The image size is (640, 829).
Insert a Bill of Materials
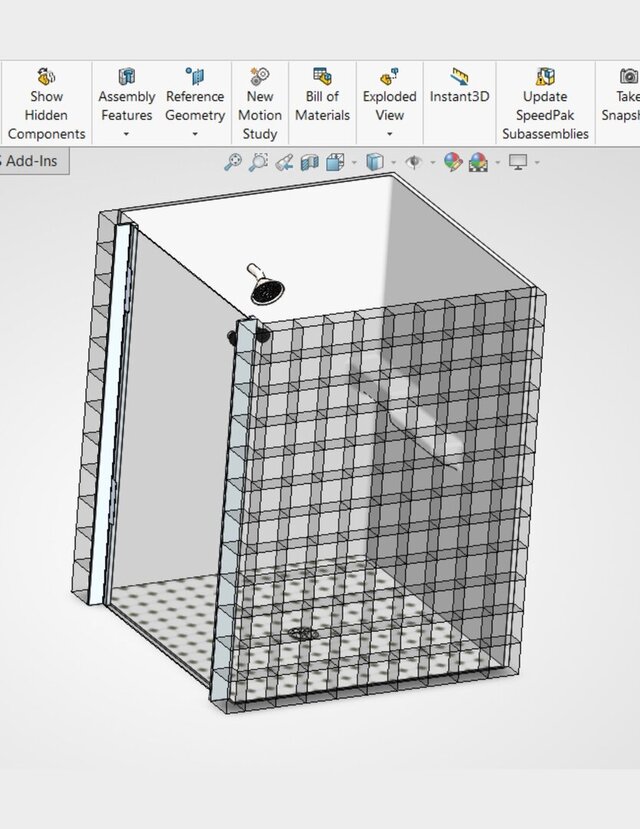pyautogui.click(x=322, y=95)
